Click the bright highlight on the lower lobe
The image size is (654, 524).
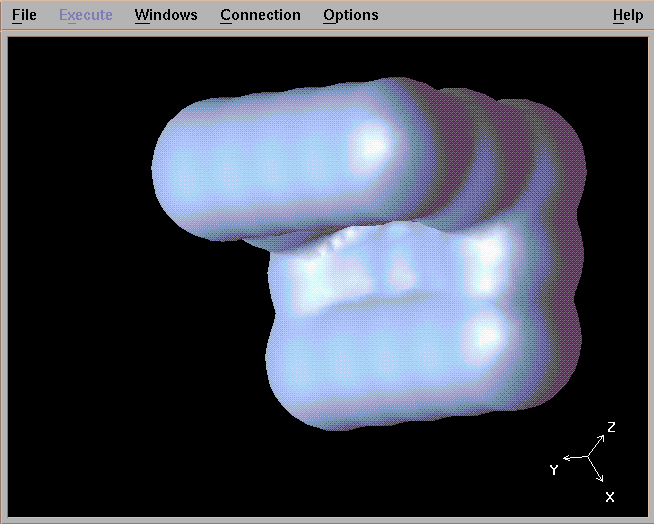[x=487, y=332]
